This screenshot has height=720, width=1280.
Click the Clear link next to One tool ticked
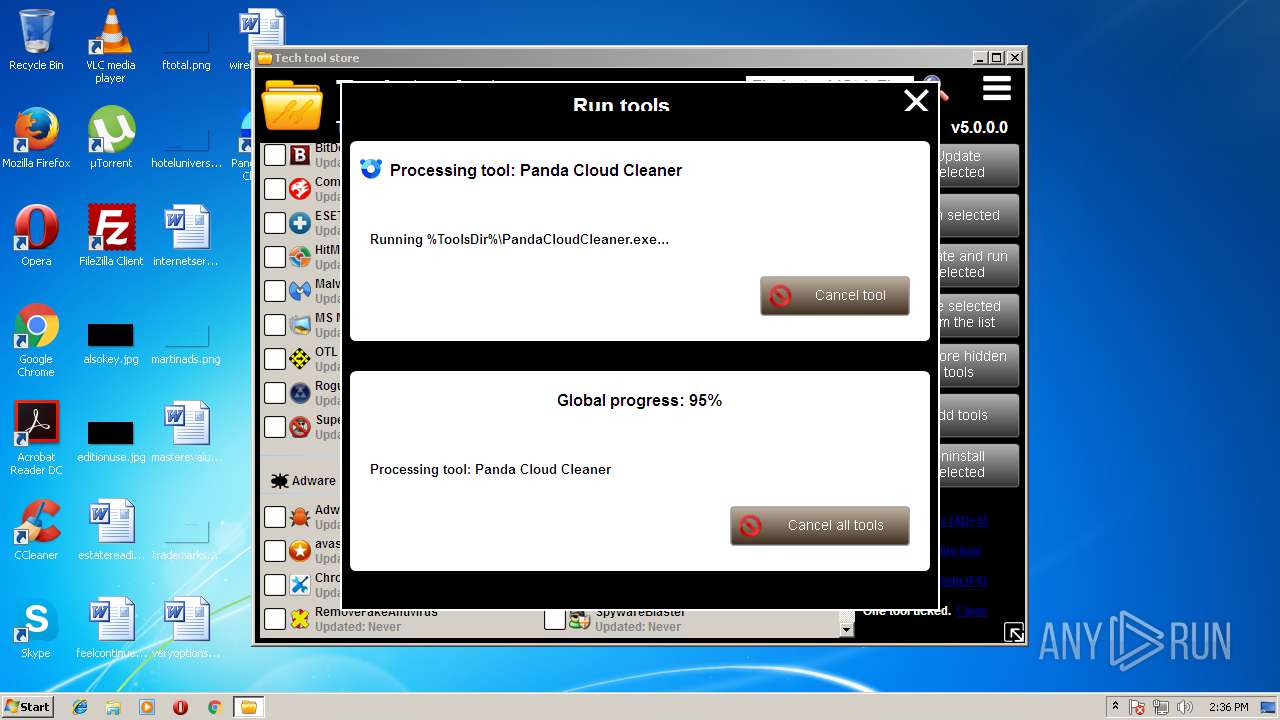pyautogui.click(x=971, y=611)
